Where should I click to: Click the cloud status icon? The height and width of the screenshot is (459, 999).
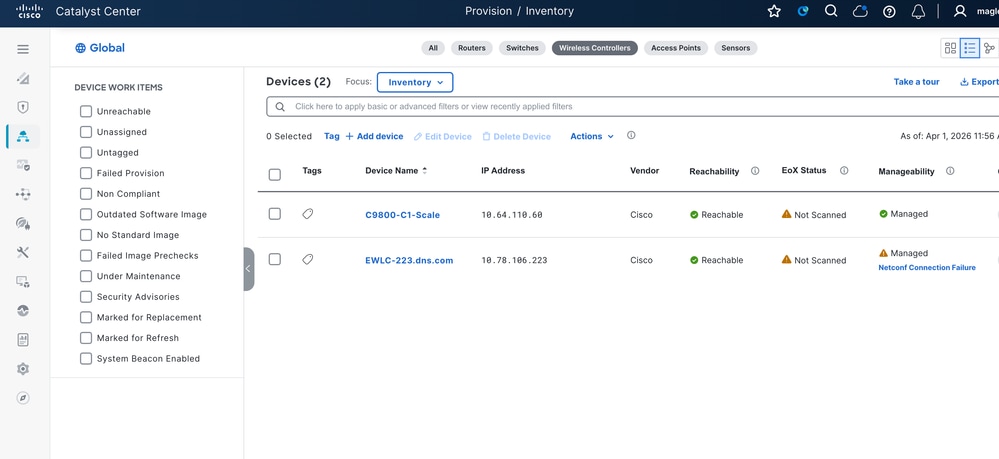[x=860, y=11]
